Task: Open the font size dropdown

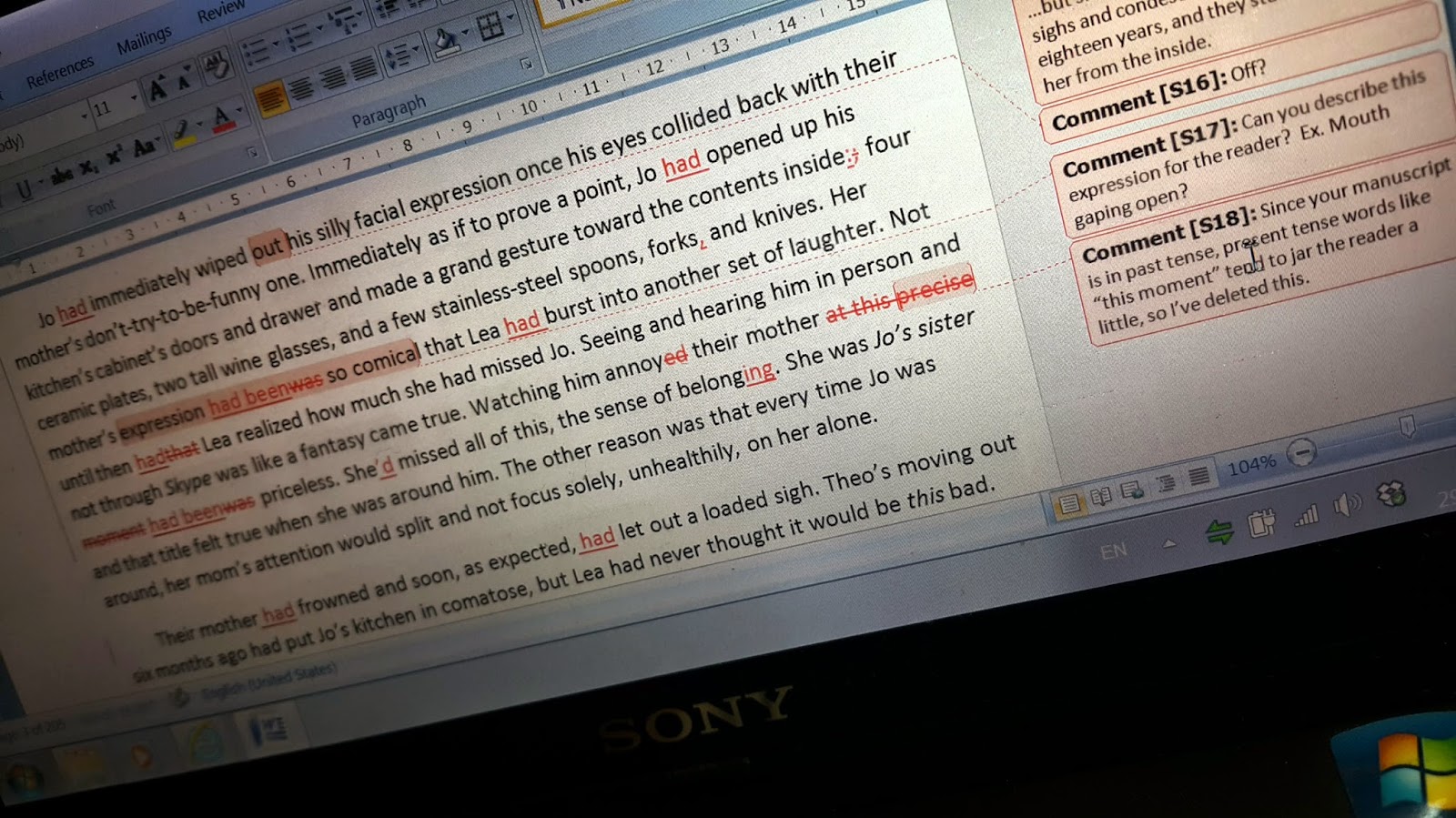Action: coord(133,97)
